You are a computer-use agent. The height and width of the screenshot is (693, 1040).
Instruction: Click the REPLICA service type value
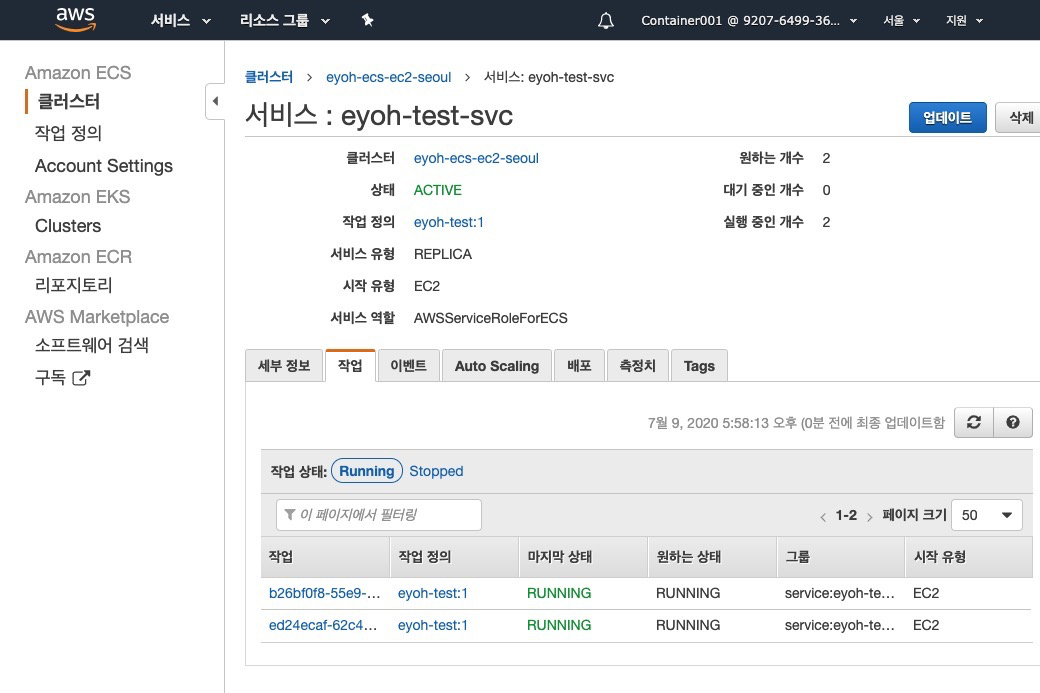tap(442, 254)
